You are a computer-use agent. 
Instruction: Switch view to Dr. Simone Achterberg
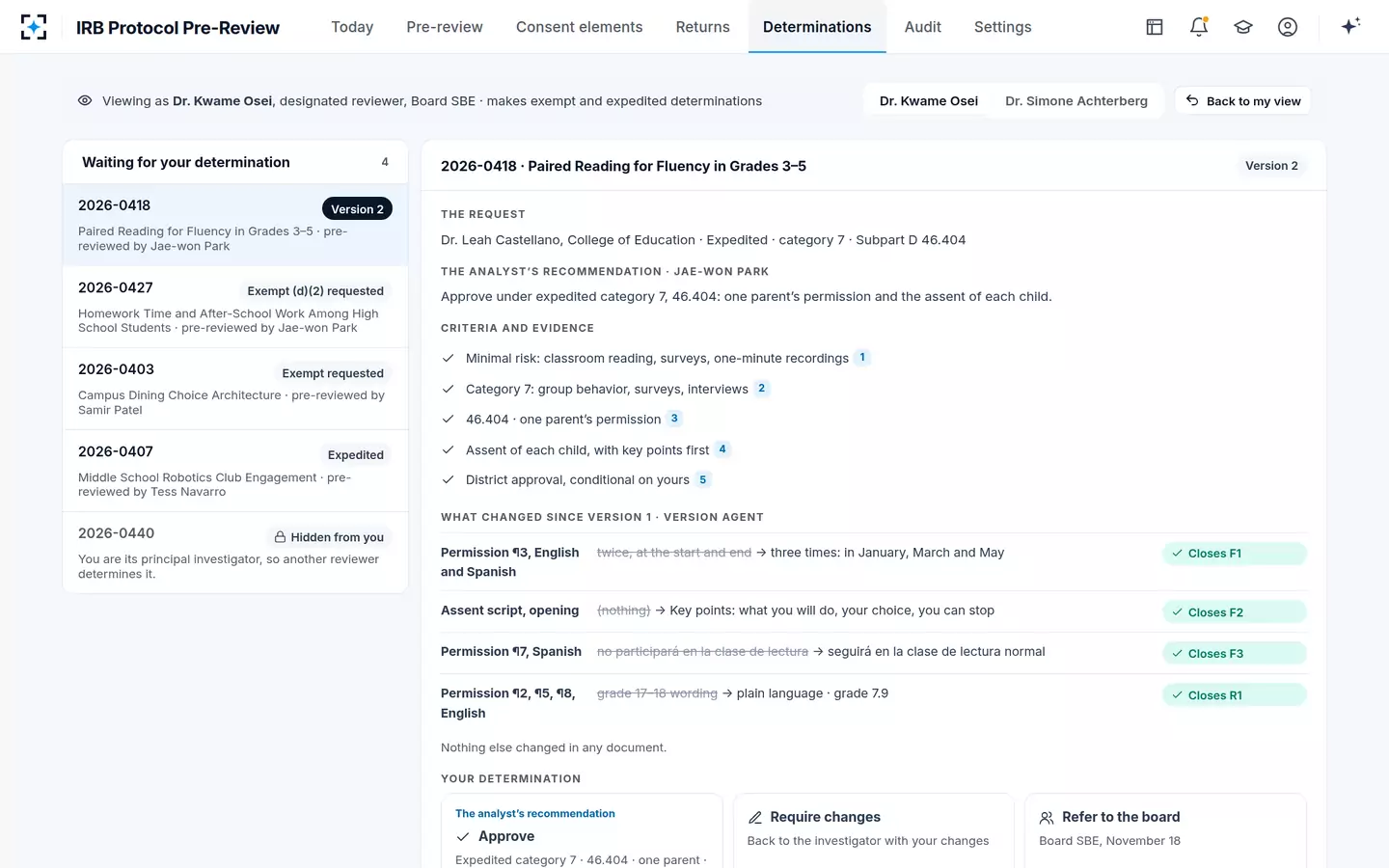point(1076,101)
